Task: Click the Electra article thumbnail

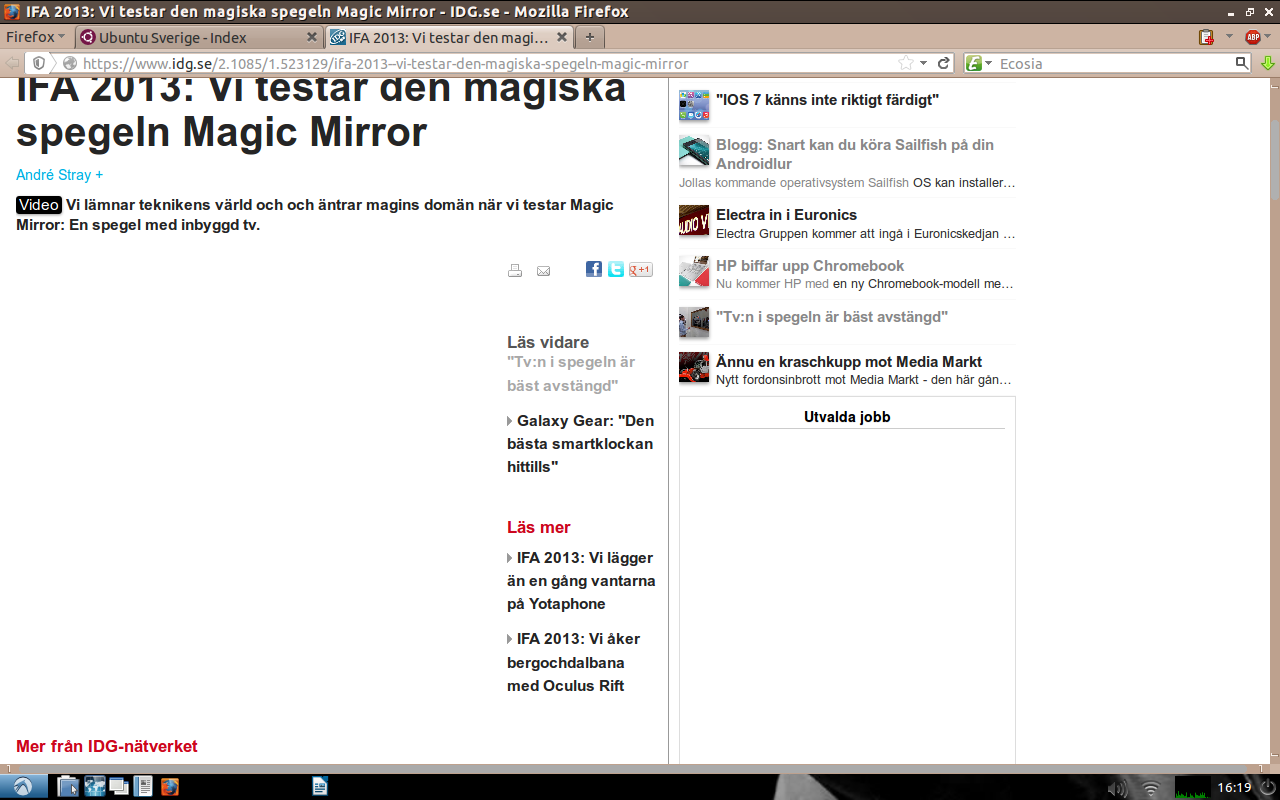Action: click(694, 220)
